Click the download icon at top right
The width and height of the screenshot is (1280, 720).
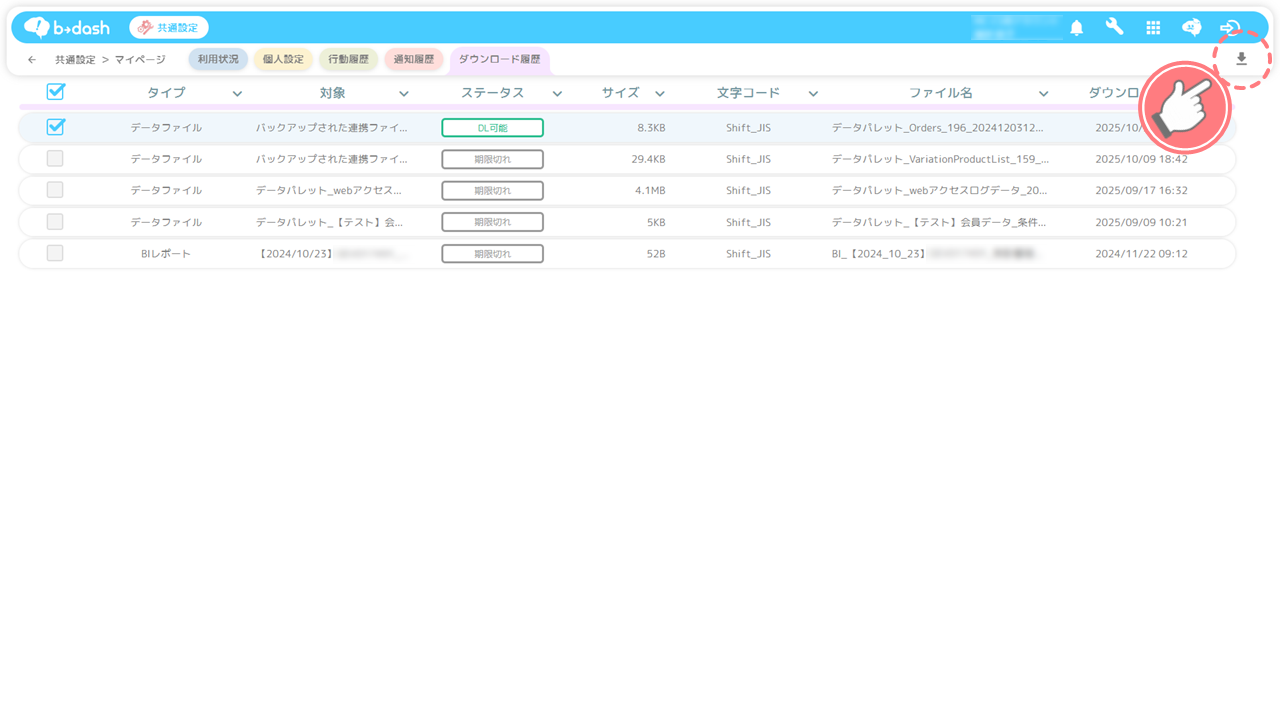[x=1241, y=59]
